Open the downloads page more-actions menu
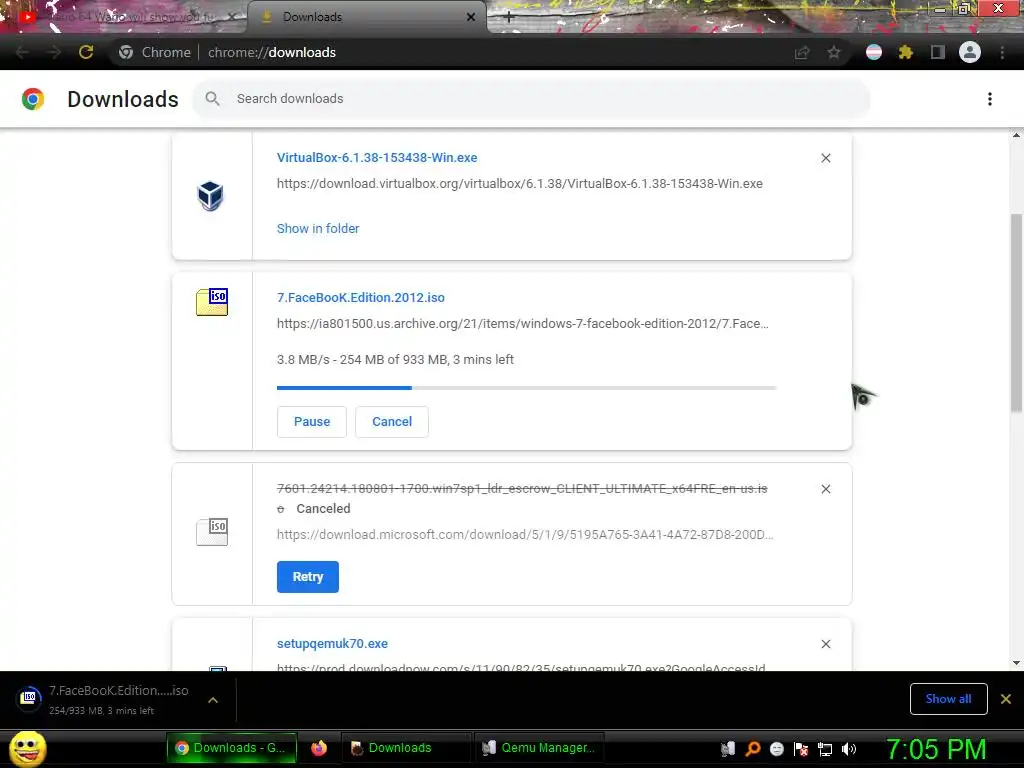 click(x=990, y=99)
